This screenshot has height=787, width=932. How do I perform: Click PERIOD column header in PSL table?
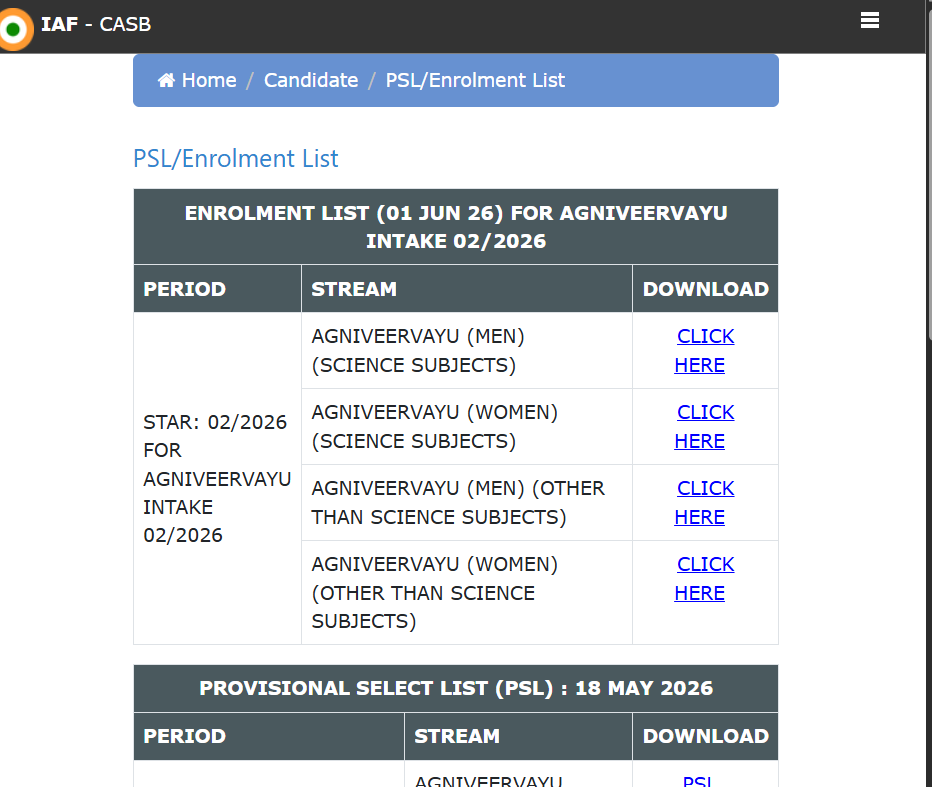(269, 736)
